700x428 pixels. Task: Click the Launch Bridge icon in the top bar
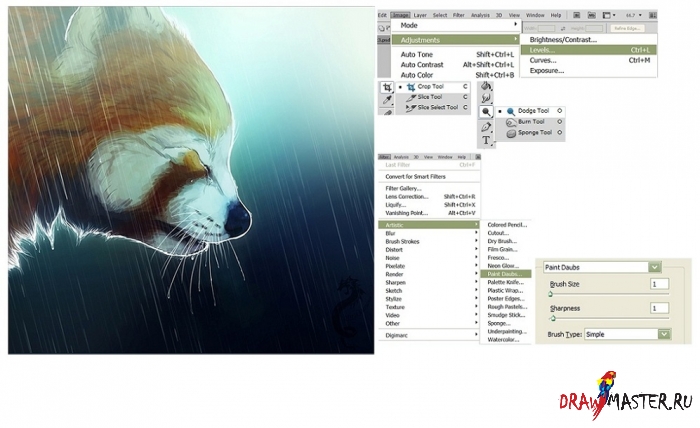(x=576, y=15)
